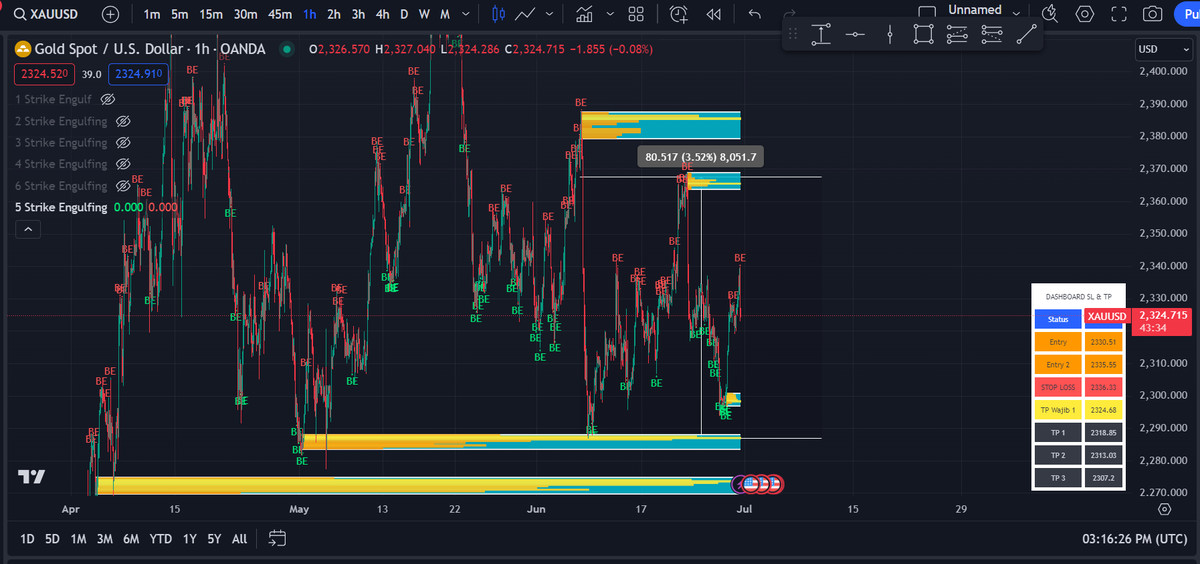This screenshot has height=564, width=1200.
Task: Click the 80.517 (3.52%) measurement label
Action: (701, 157)
